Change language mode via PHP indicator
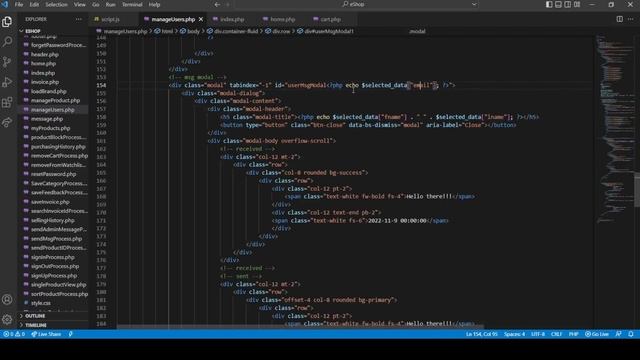Screen dimensions: 640x360 coord(573,334)
